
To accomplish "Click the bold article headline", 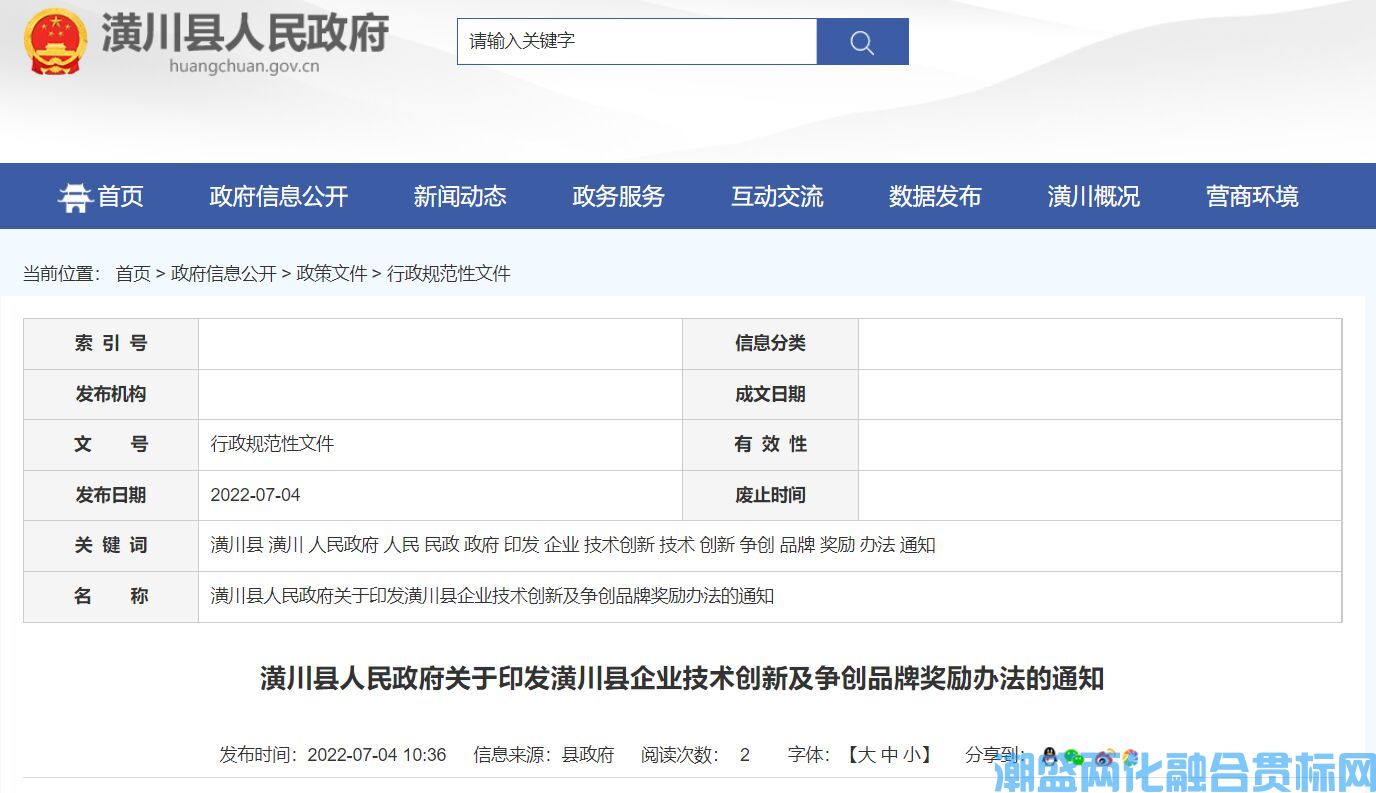I will pyautogui.click(x=683, y=679).
